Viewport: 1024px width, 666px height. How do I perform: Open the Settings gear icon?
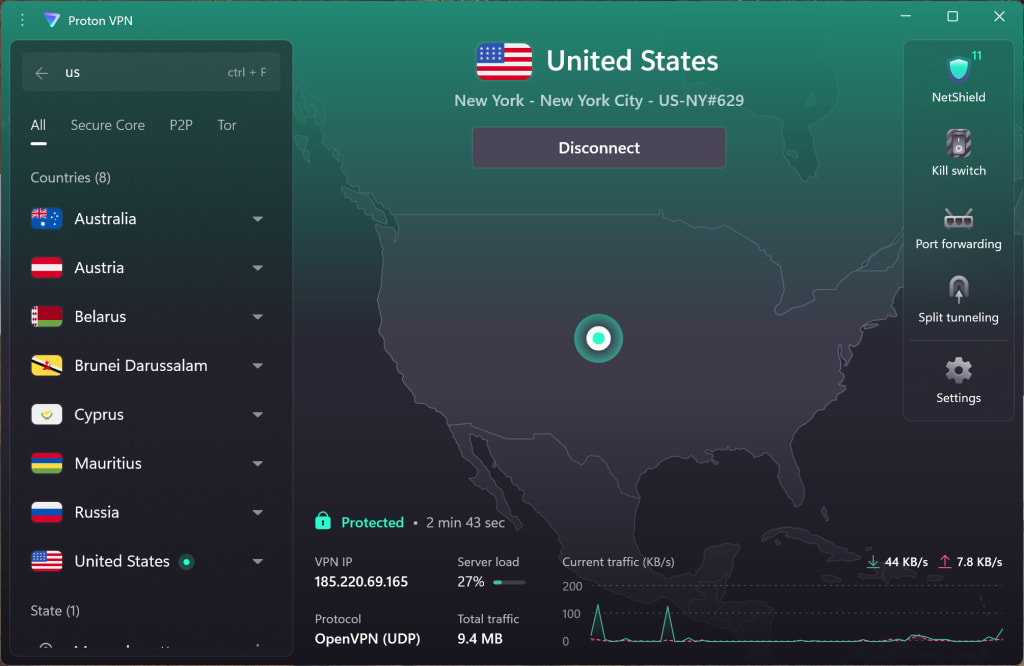coord(958,370)
